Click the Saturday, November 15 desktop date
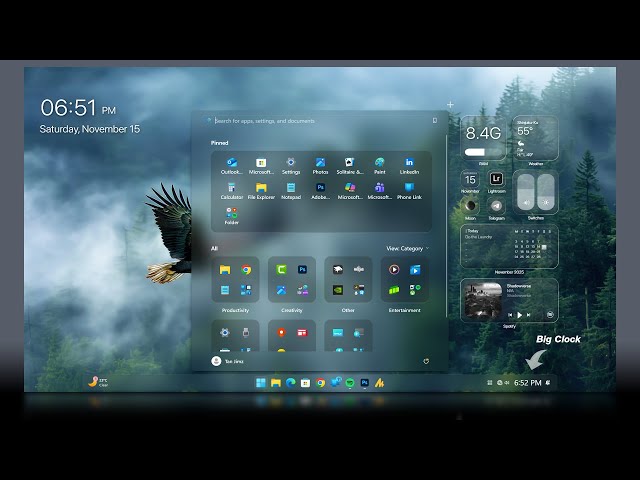The image size is (640, 480). (x=90, y=129)
